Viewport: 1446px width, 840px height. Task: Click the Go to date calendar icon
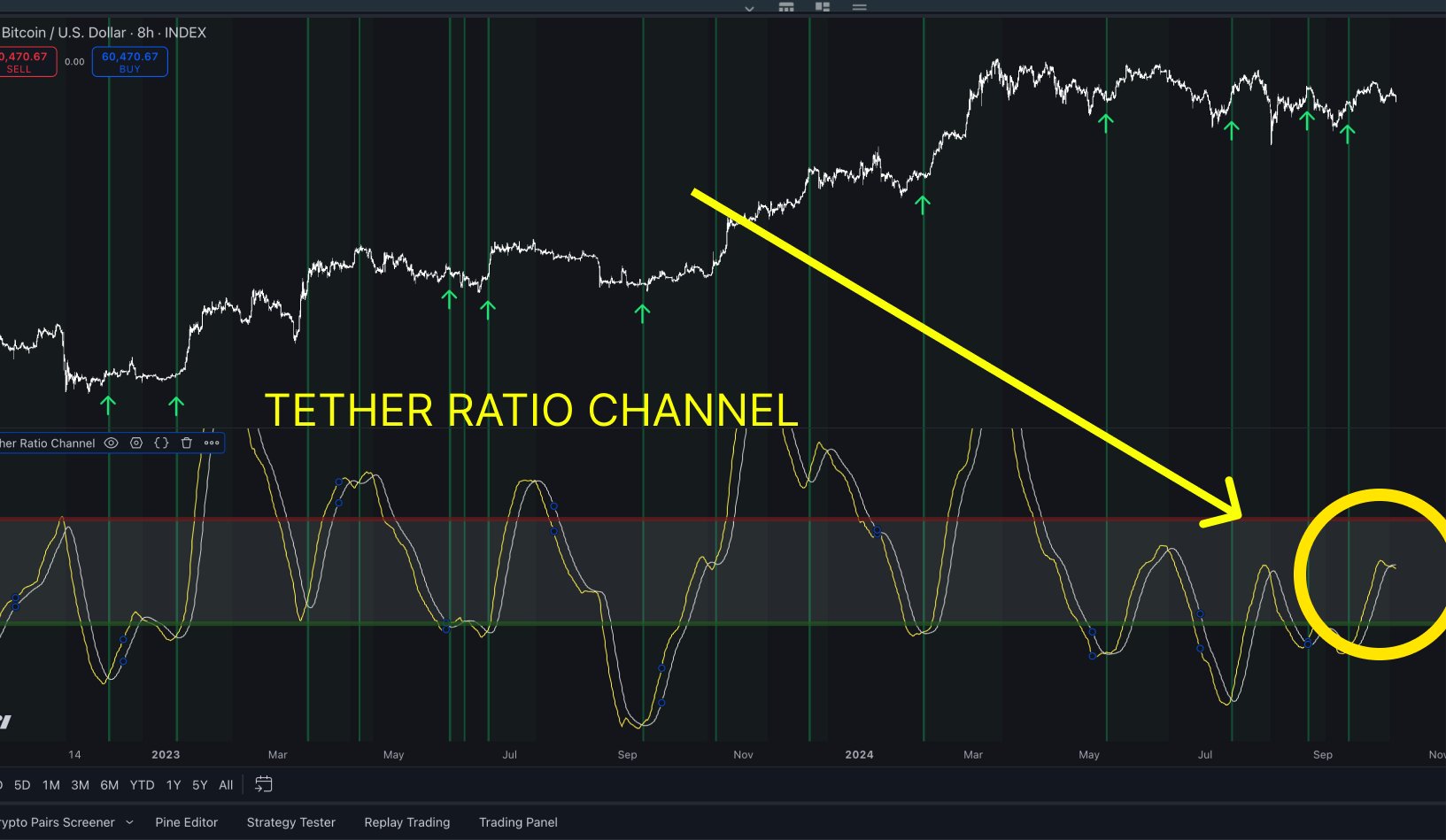[263, 784]
